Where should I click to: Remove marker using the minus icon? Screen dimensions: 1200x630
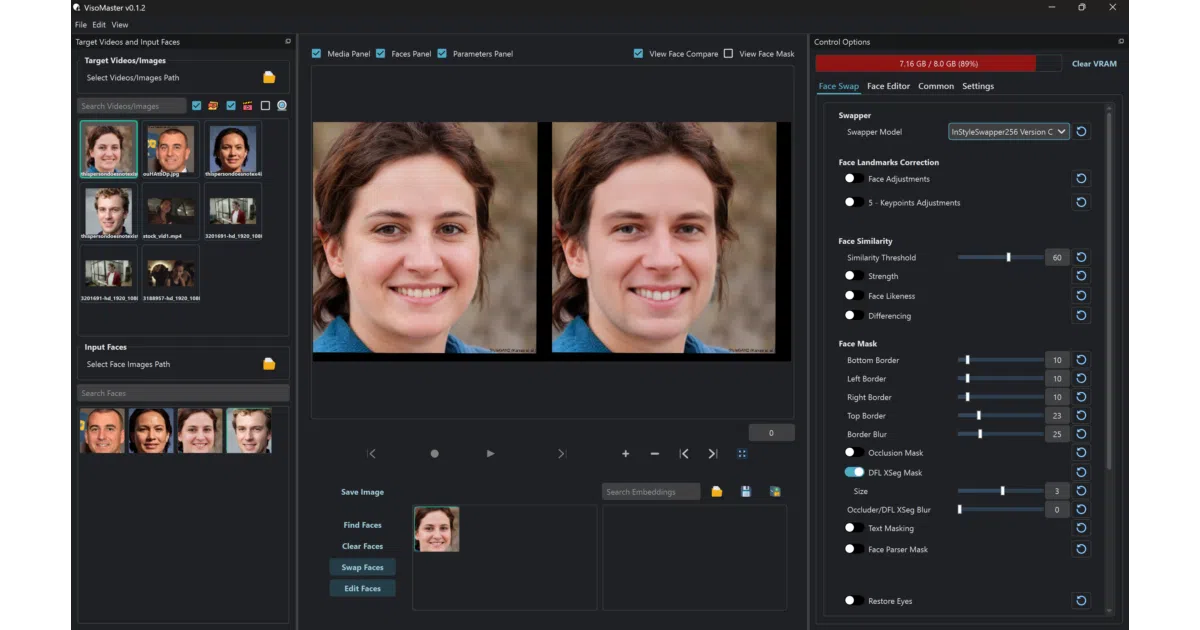(x=655, y=453)
